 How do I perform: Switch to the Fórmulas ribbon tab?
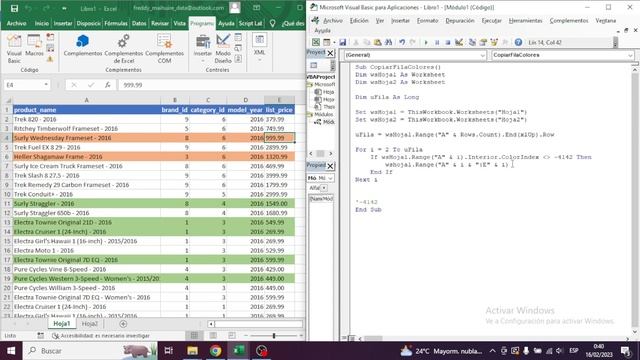pyautogui.click(x=116, y=24)
